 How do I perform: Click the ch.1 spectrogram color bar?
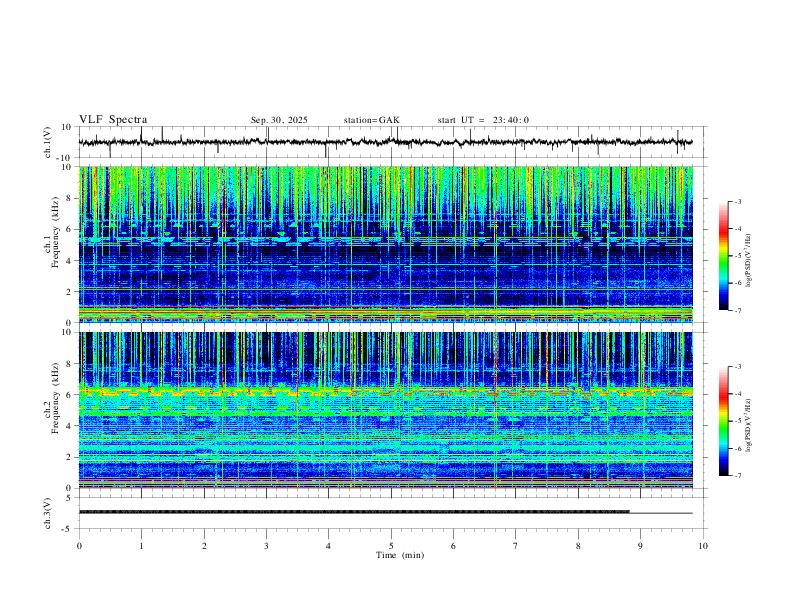(x=723, y=256)
